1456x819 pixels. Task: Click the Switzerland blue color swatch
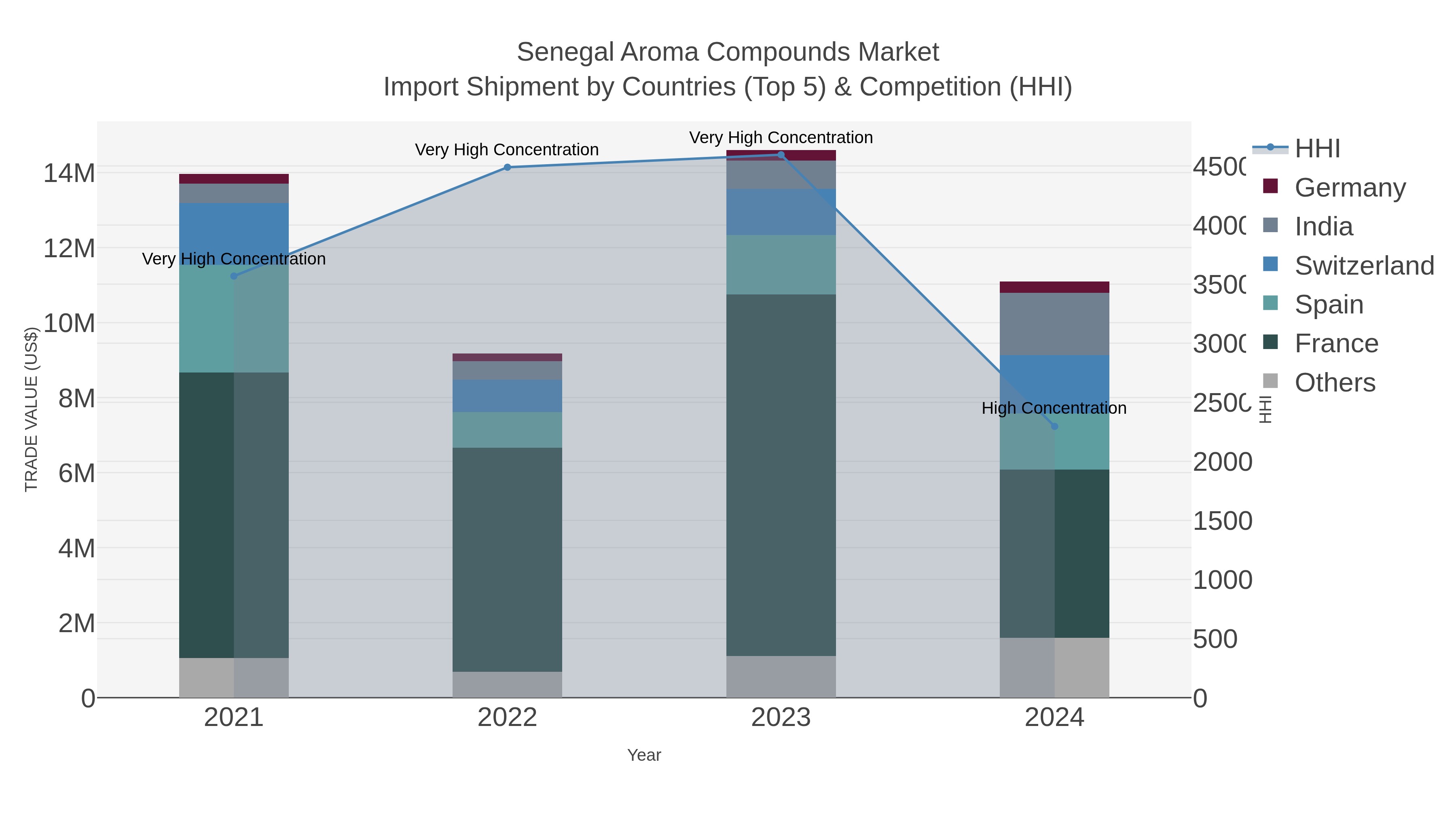click(1270, 264)
